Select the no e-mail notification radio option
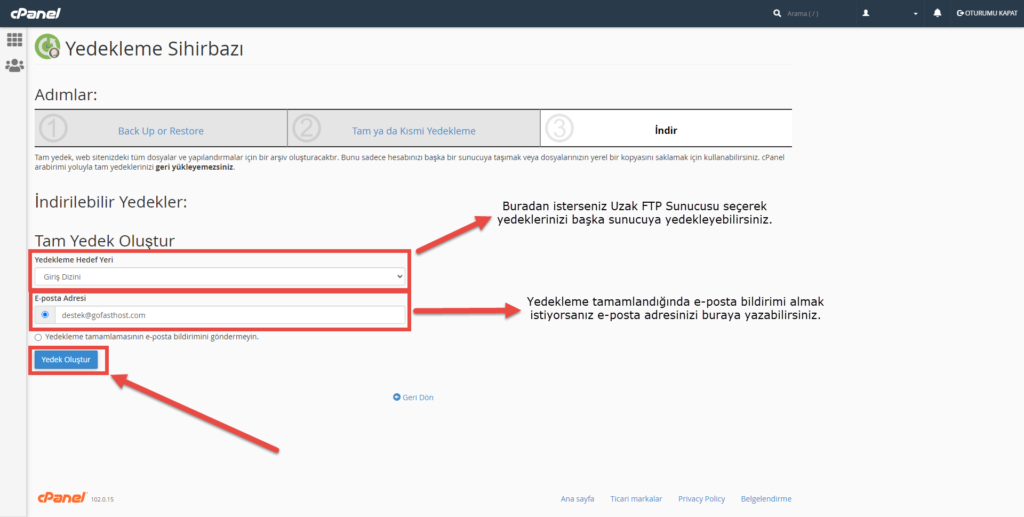 pyautogui.click(x=39, y=337)
